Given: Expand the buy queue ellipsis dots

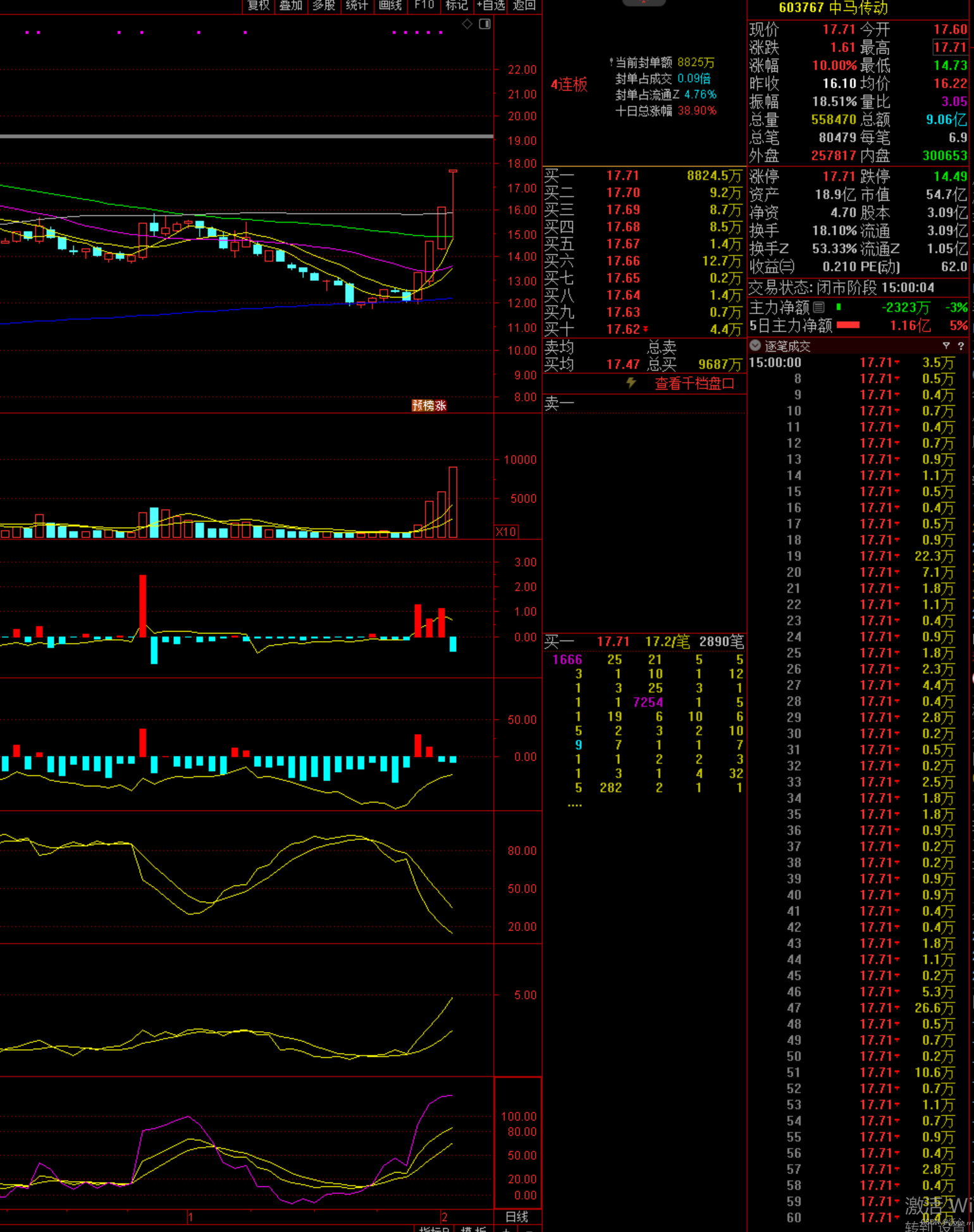Looking at the screenshot, I should 575,805.
